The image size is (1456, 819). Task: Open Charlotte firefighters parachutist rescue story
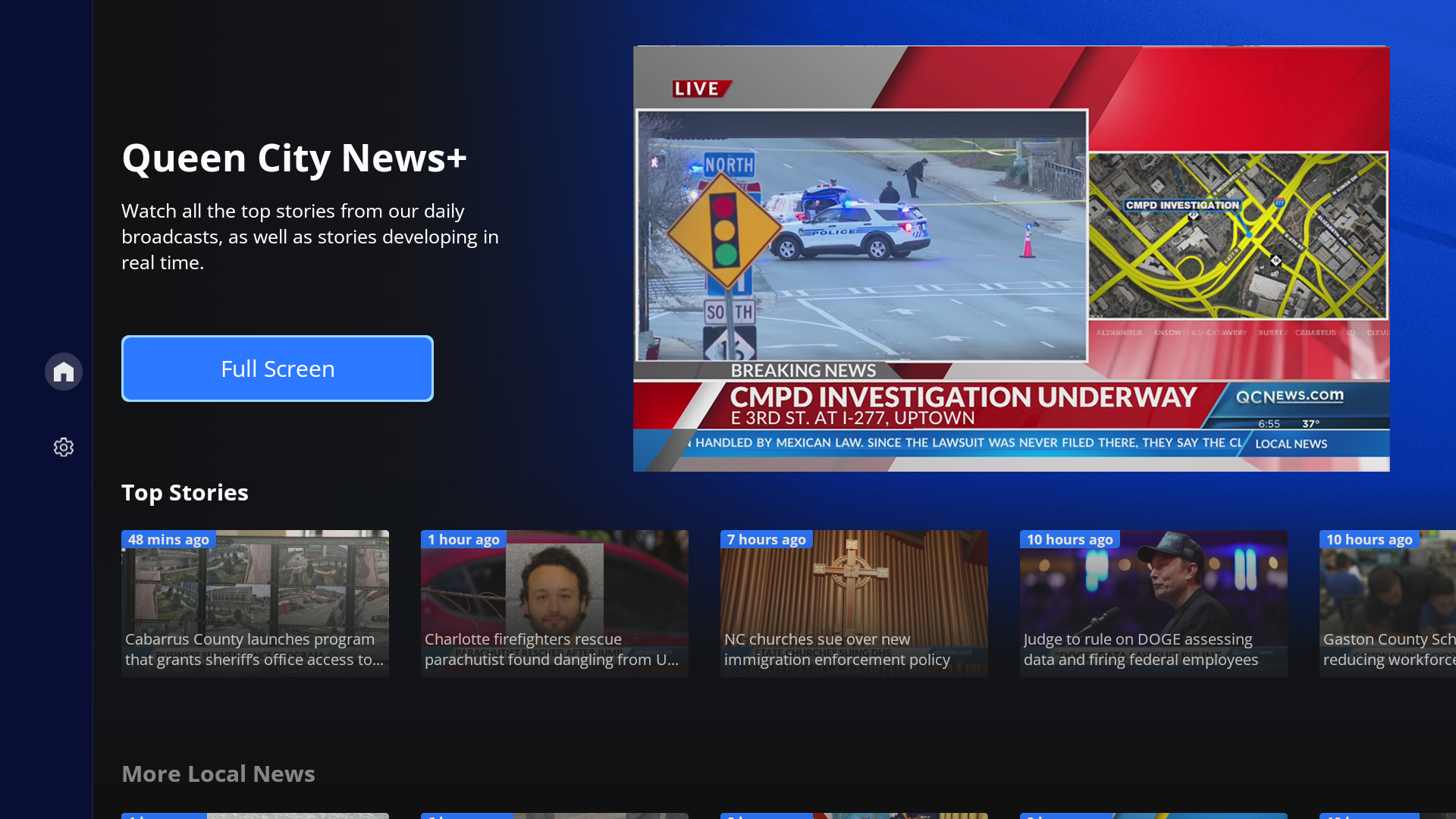coord(554,604)
